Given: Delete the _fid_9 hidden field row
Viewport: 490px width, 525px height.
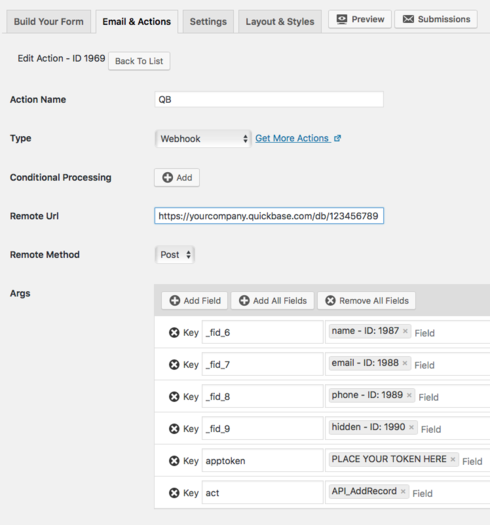Looking at the screenshot, I should click(174, 429).
